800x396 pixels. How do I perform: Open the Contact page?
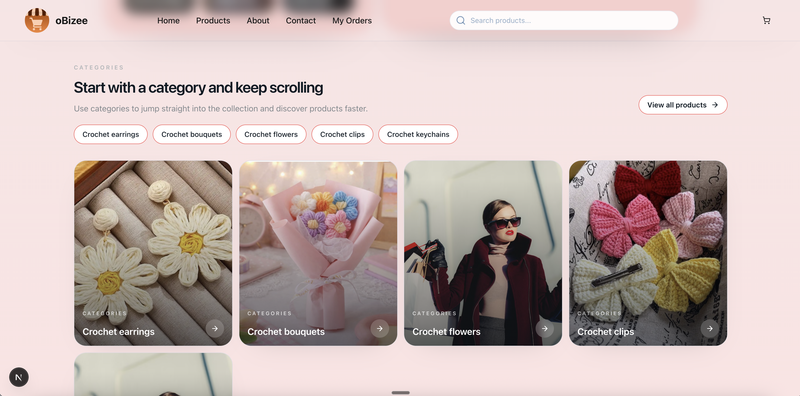click(x=301, y=20)
